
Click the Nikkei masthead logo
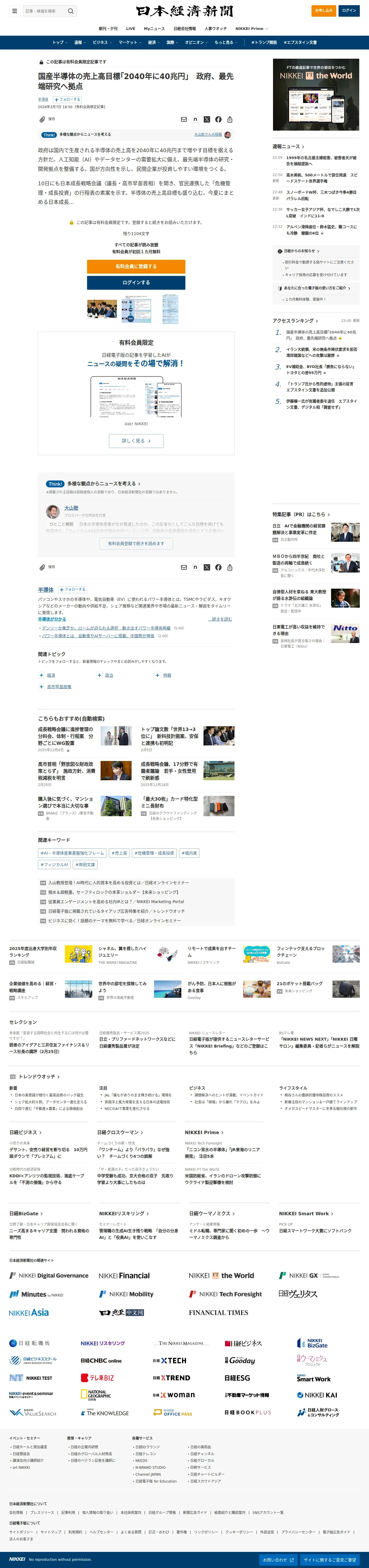click(184, 12)
